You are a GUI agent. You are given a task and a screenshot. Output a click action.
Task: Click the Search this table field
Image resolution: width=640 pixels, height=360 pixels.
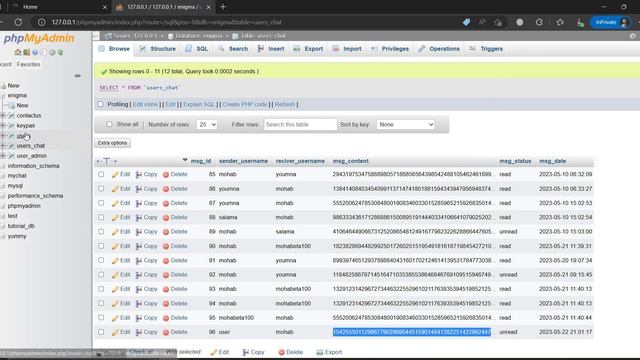click(300, 124)
